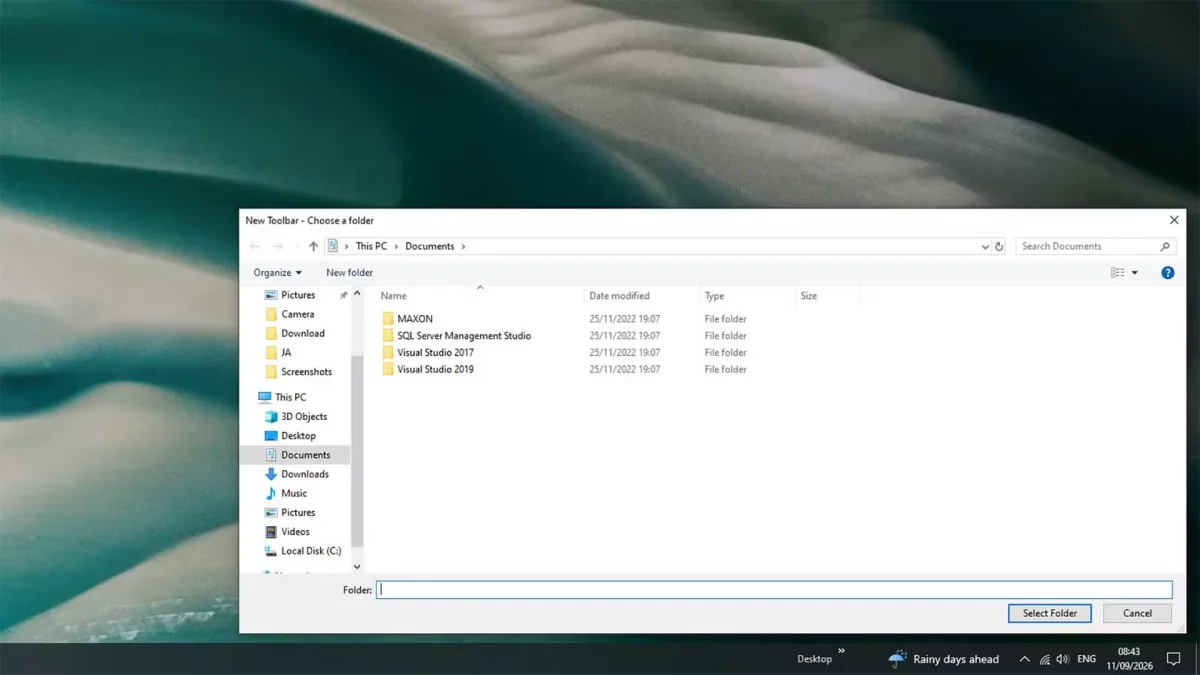Click navigation pane scroll up arrow
Viewport: 1200px width, 675px height.
coord(357,294)
